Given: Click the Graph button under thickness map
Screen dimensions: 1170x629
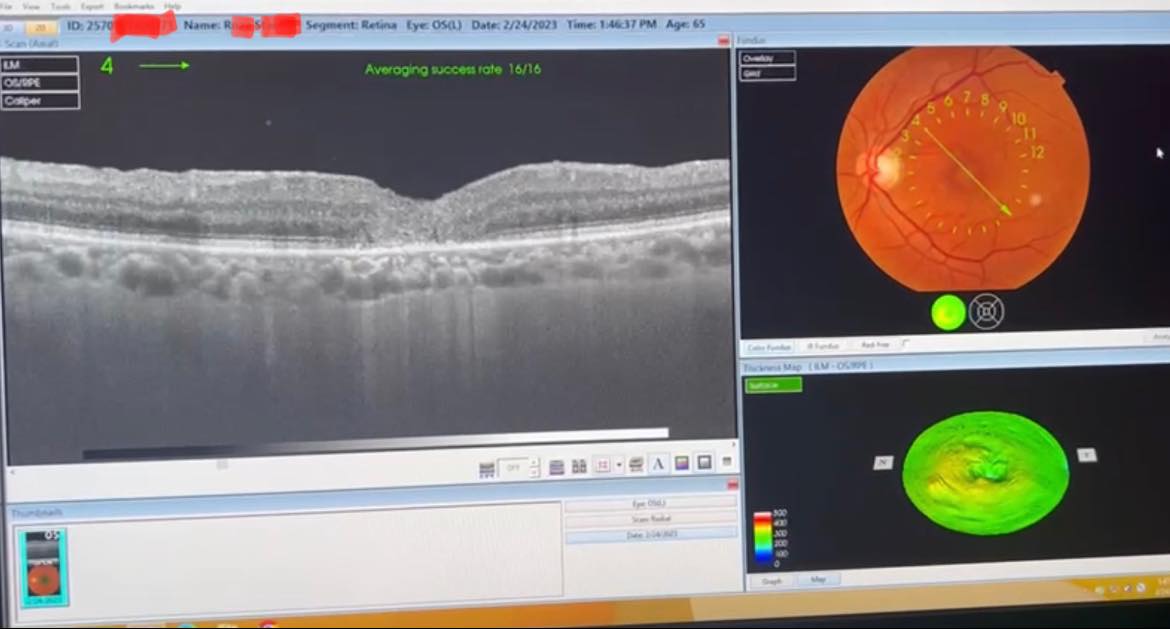Looking at the screenshot, I should click(772, 580).
